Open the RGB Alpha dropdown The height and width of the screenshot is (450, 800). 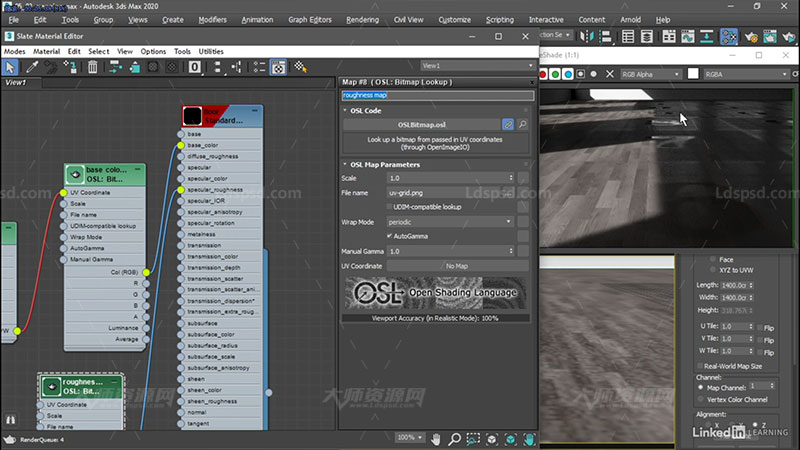pos(651,74)
